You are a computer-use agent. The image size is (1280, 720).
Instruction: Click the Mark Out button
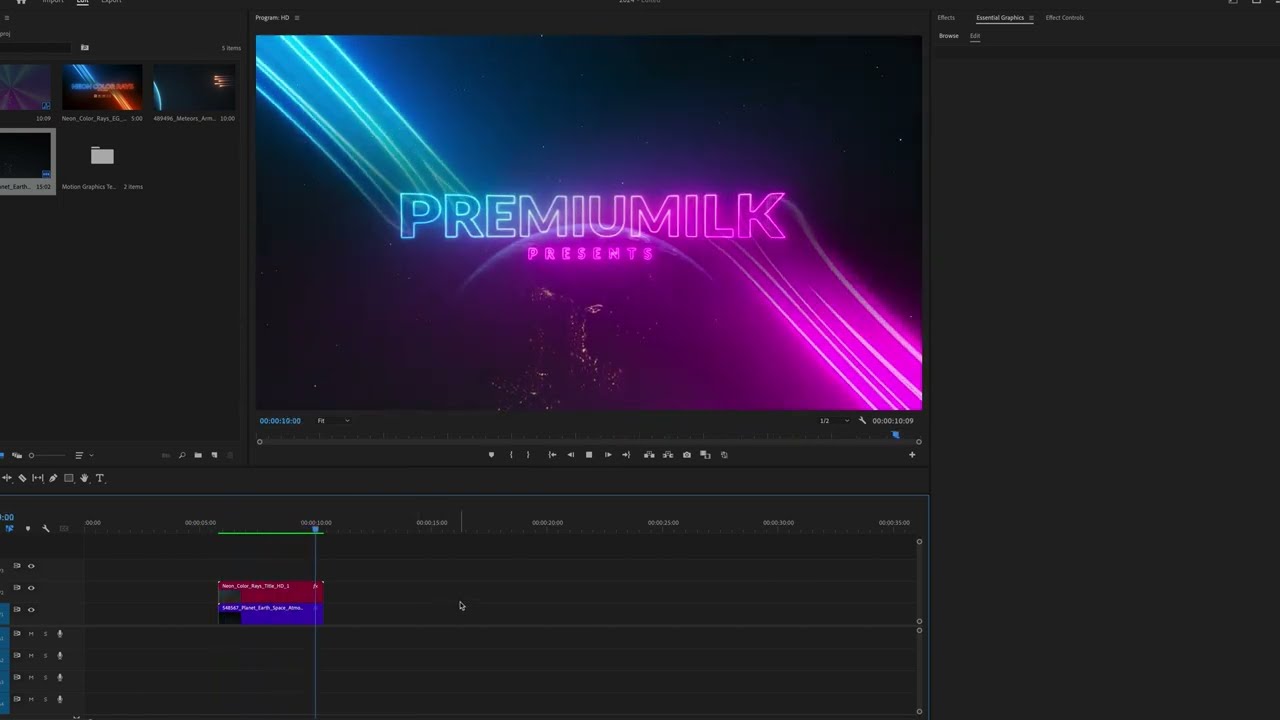tap(528, 455)
